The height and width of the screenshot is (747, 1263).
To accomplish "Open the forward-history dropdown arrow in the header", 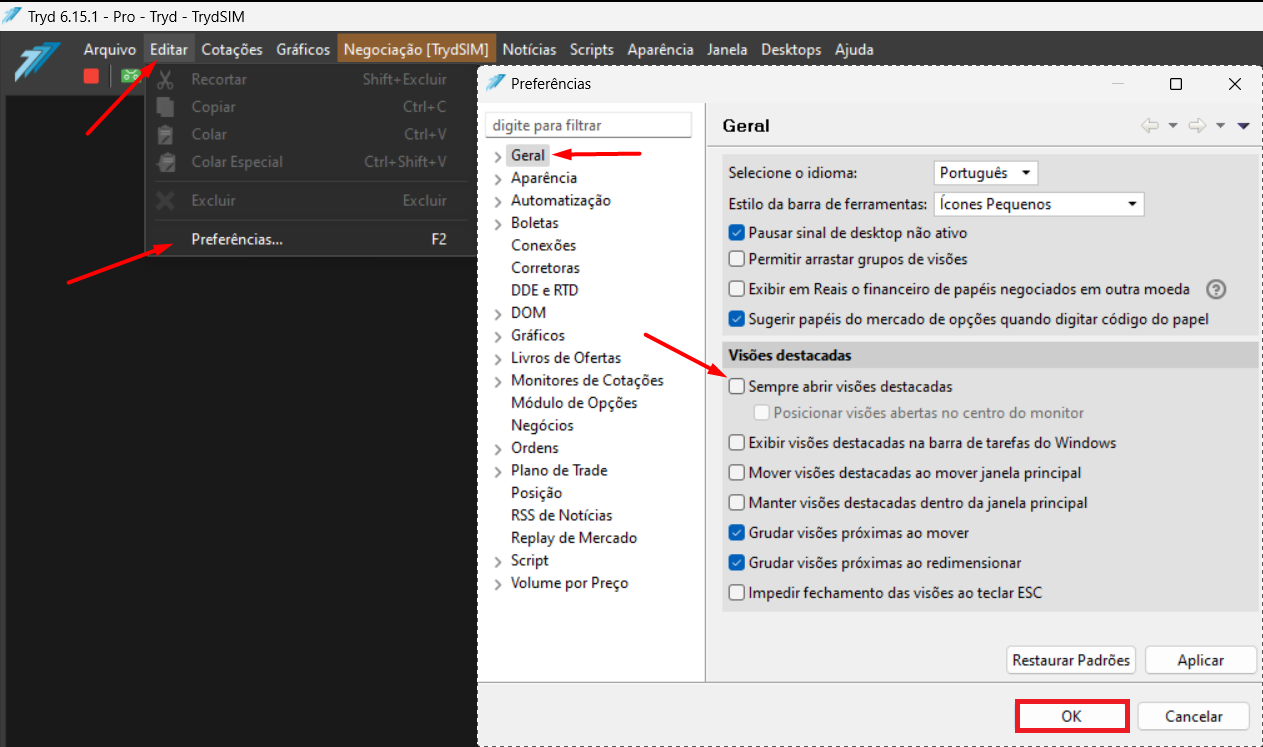I will click(x=1220, y=126).
